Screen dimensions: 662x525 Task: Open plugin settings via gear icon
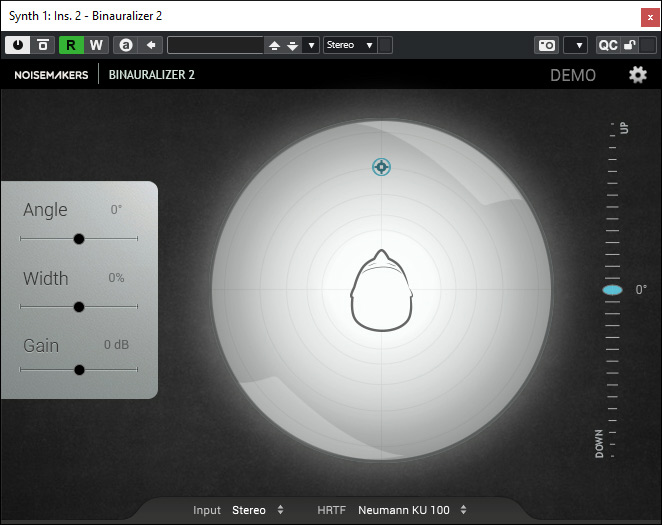[637, 75]
